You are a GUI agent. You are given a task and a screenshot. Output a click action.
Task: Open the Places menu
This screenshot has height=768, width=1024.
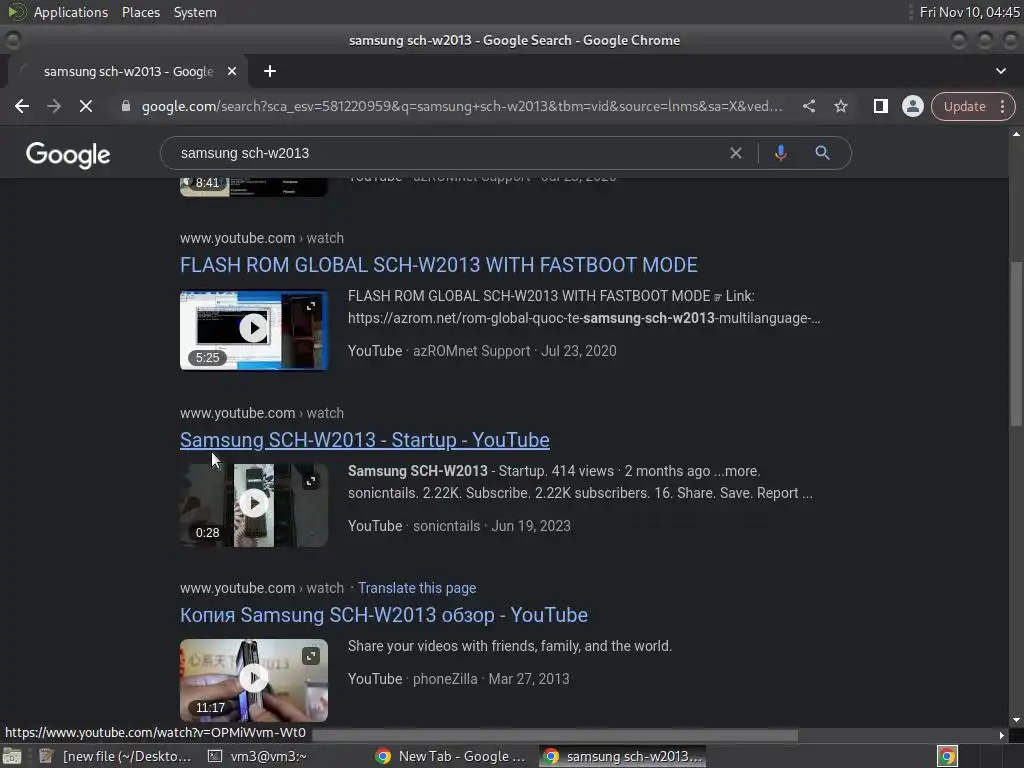pyautogui.click(x=140, y=12)
